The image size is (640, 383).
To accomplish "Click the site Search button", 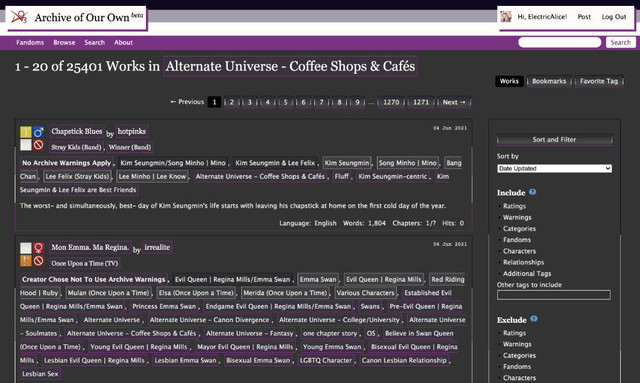I will [620, 42].
